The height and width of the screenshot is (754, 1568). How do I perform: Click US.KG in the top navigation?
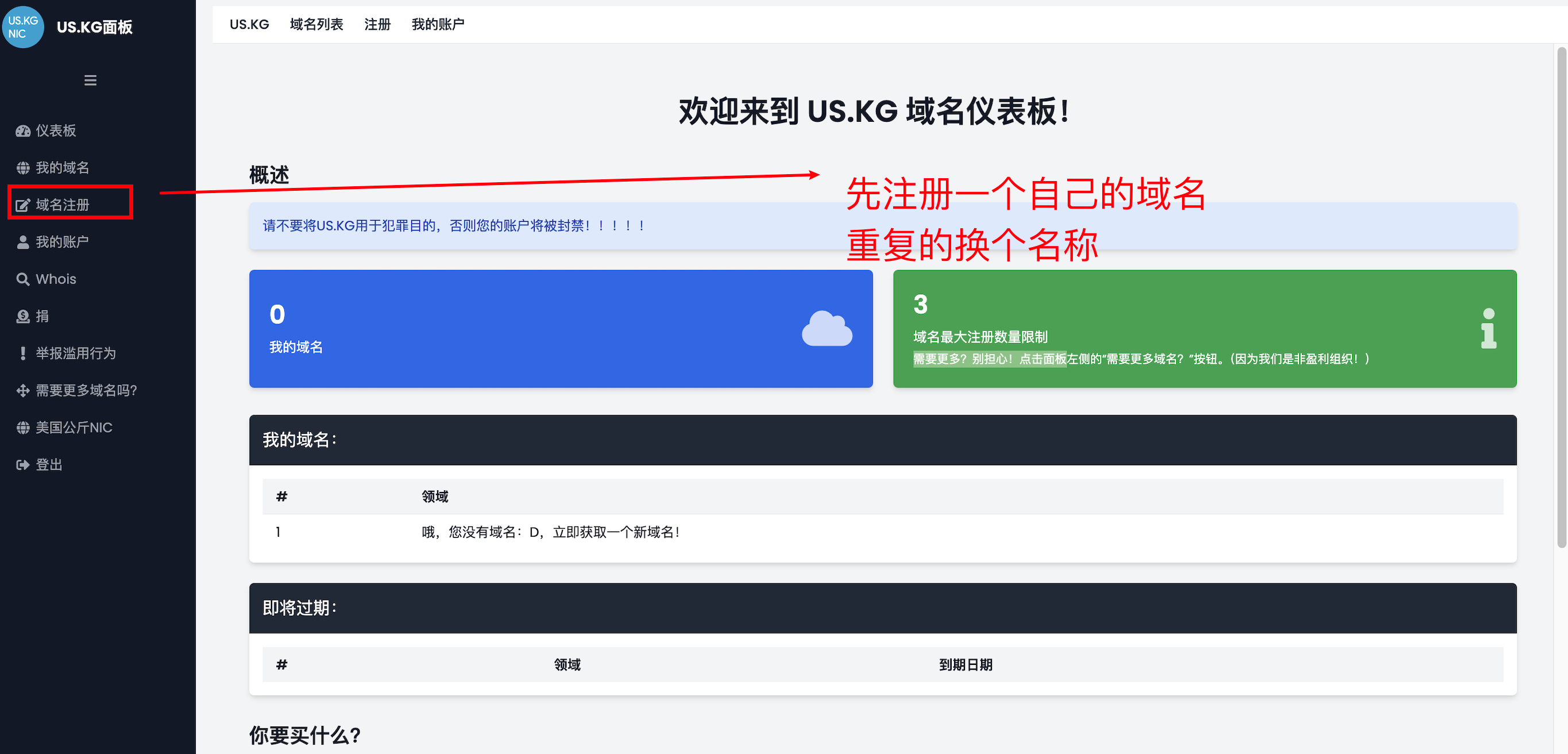[250, 24]
